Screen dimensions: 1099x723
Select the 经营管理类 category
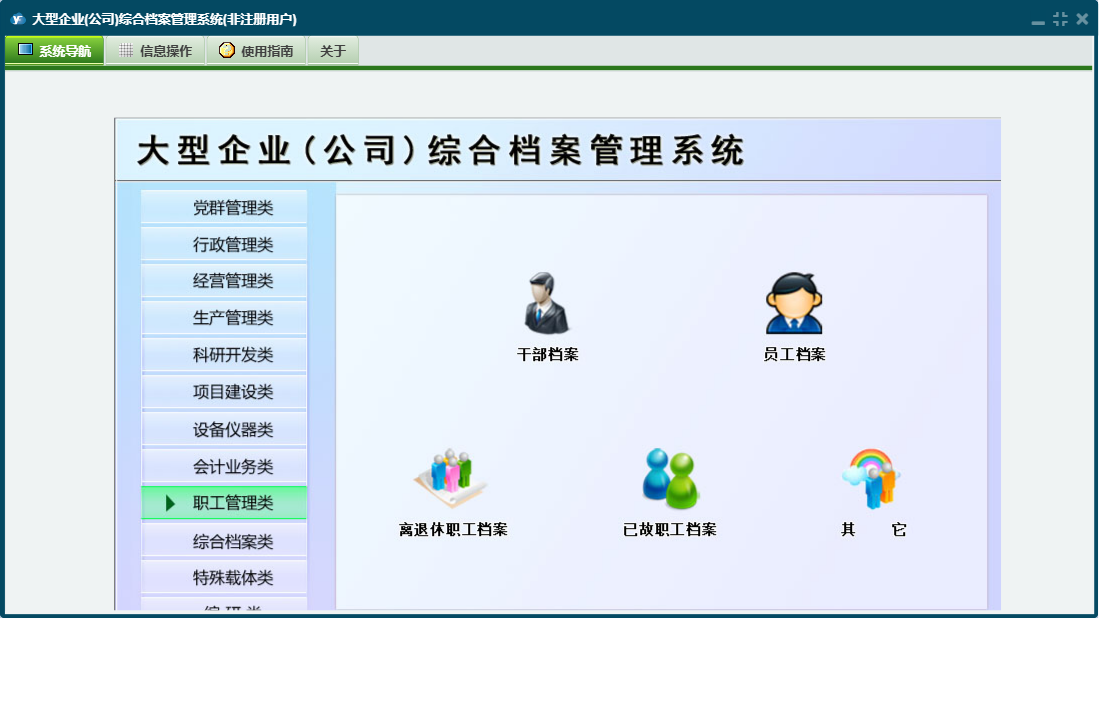coord(224,281)
